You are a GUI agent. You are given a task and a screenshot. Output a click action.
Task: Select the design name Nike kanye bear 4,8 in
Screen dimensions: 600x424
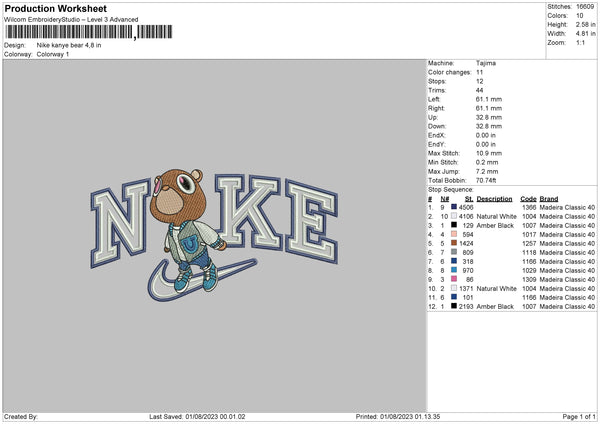pyautogui.click(x=69, y=45)
